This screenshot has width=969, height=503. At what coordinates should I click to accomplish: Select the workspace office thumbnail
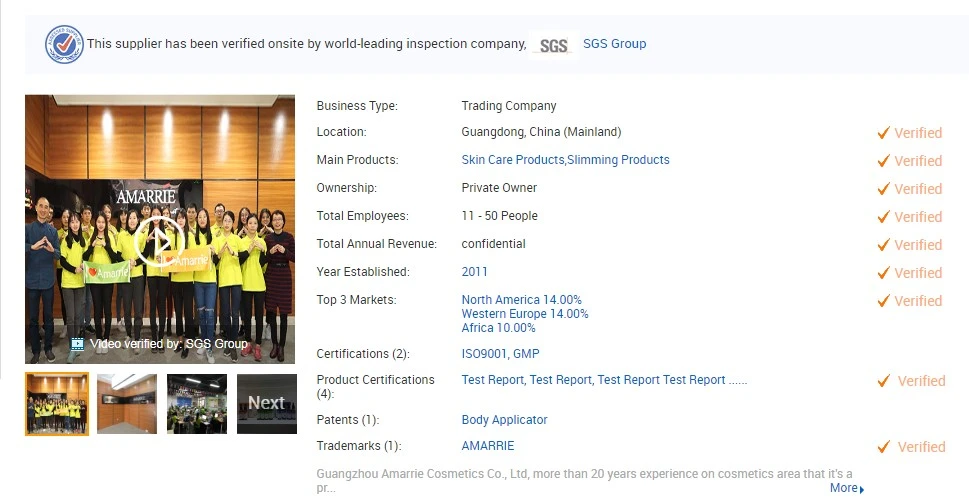click(197, 404)
